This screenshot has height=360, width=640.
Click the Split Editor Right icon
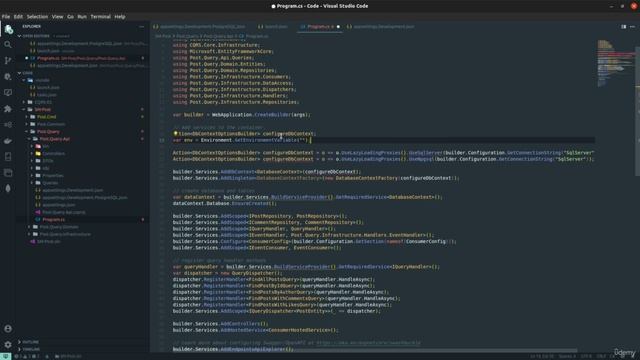pos(623,27)
